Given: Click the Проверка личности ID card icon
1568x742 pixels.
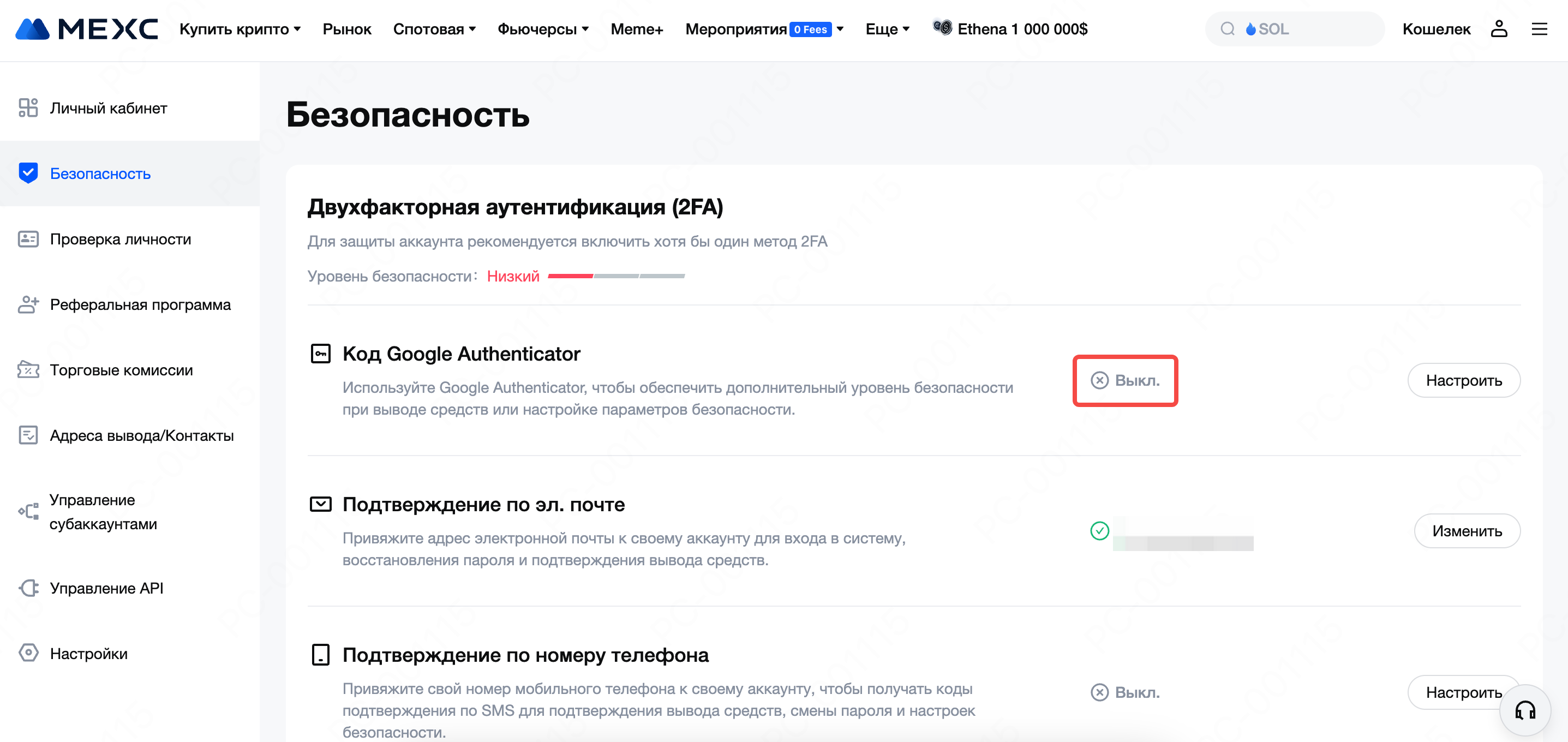Looking at the screenshot, I should coord(28,239).
